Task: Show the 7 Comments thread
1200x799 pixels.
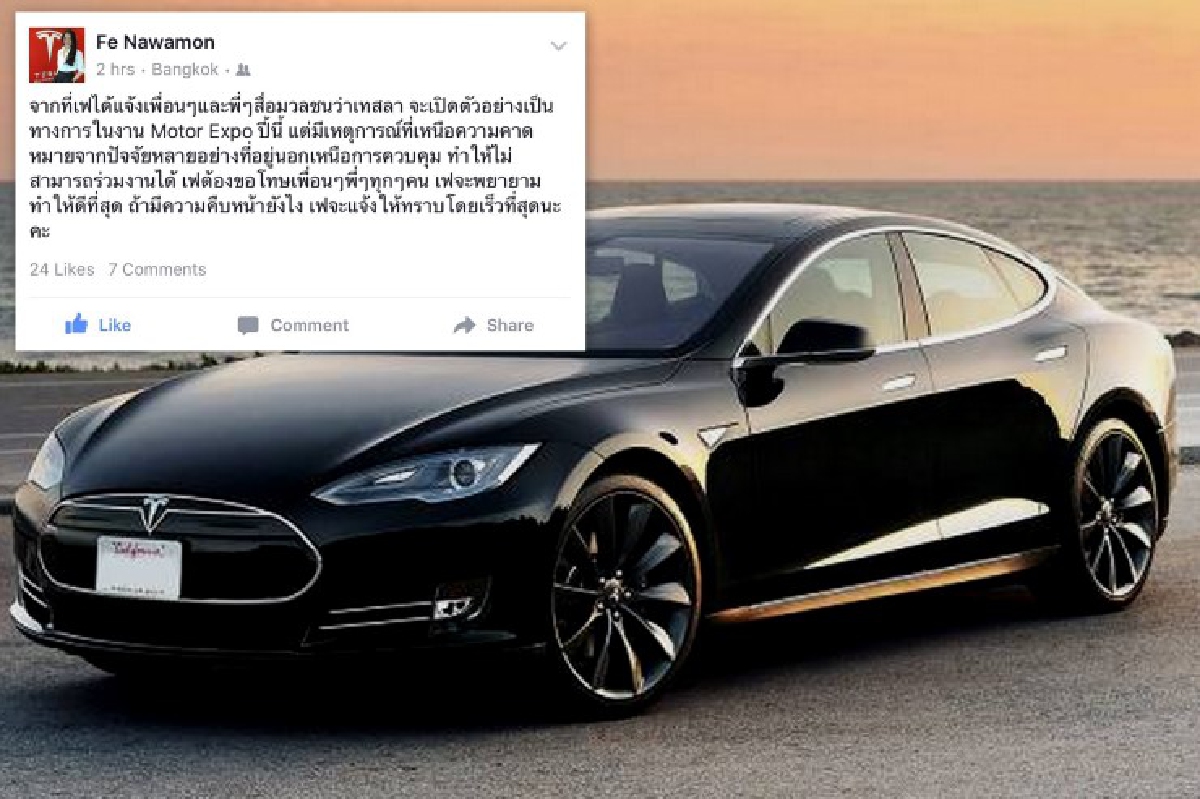Action: (x=157, y=269)
